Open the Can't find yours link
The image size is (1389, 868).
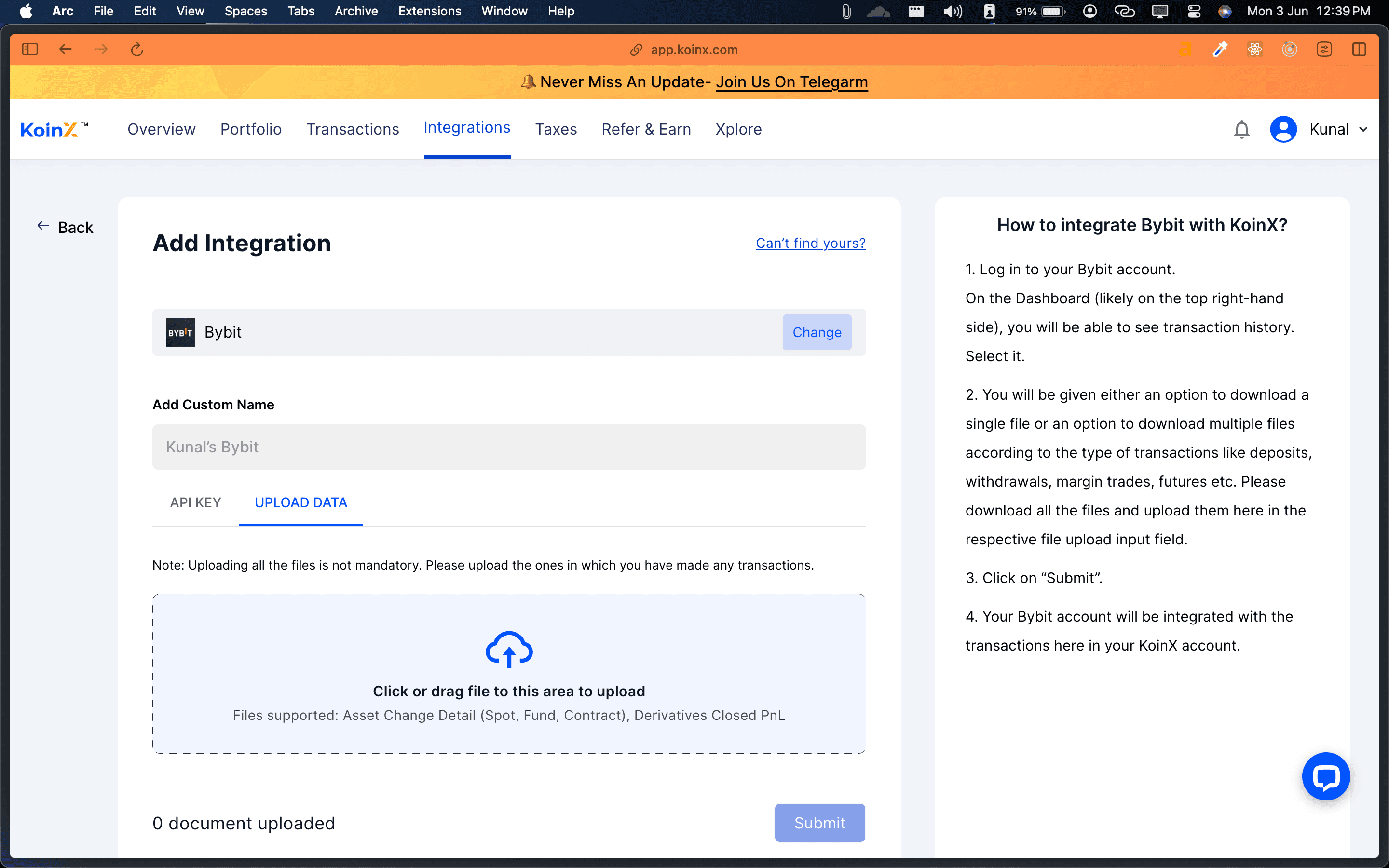[810, 243]
